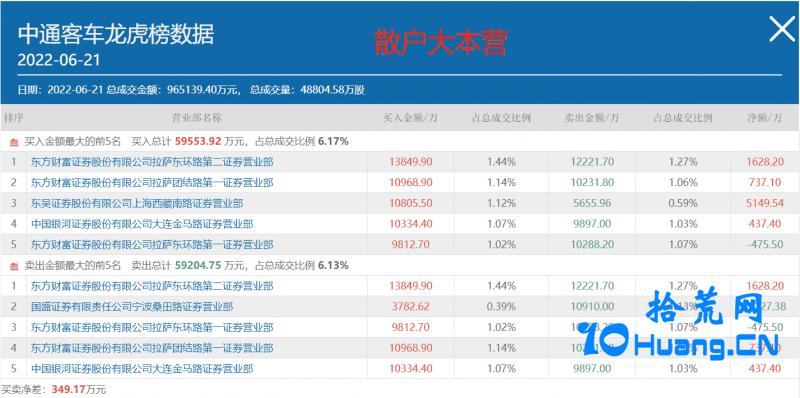Image resolution: width=800 pixels, height=398 pixels.
Task: Click the 中通客车龙虎榜数据 title
Action: (116, 35)
